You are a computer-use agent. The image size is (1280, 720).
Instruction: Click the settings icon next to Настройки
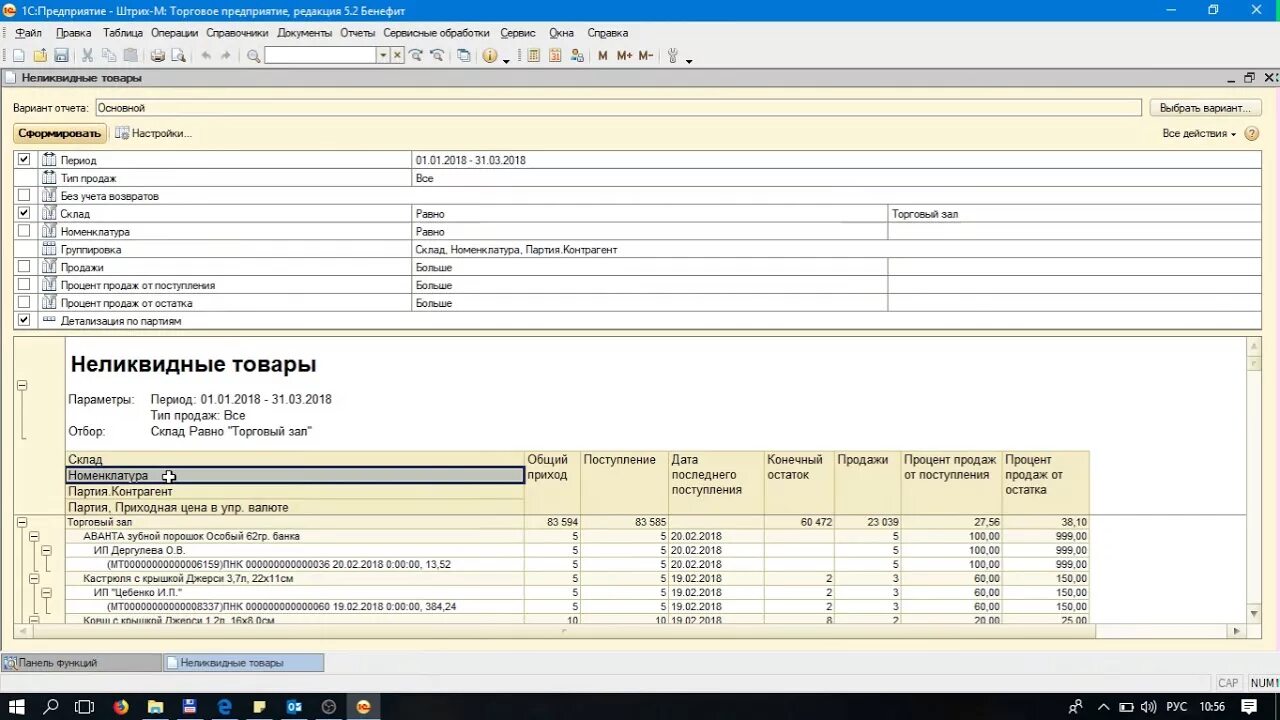[122, 133]
